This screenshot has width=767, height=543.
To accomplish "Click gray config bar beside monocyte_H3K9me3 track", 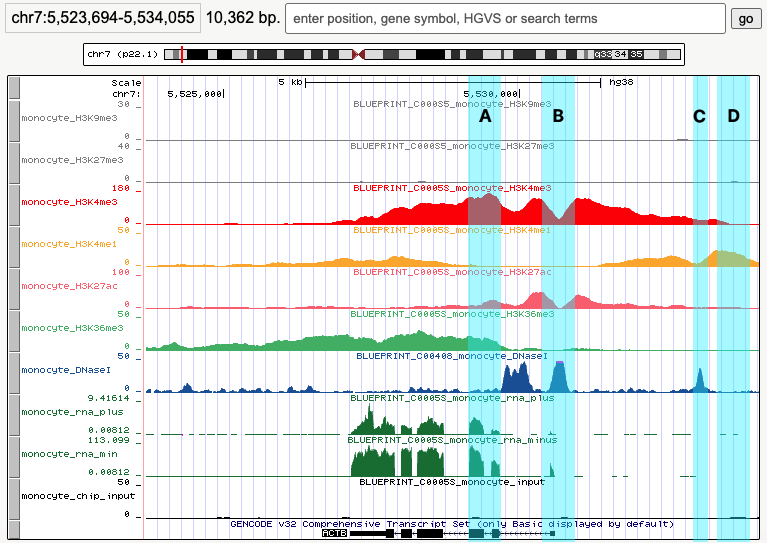I will point(14,119).
